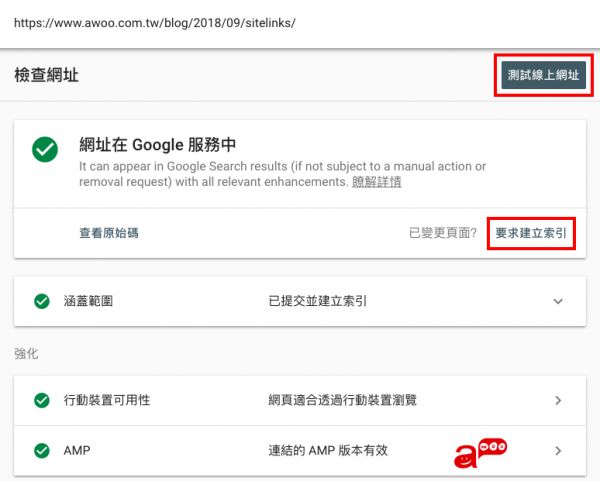Open the 查看原始碼 link
Screen dimensions: 600x481
pyautogui.click(x=109, y=233)
